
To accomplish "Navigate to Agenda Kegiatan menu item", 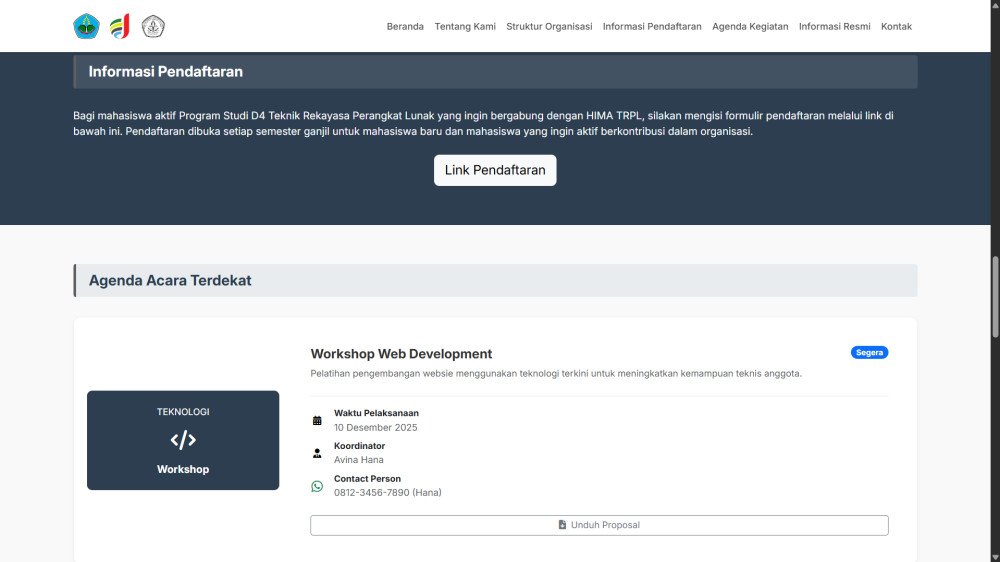I will pyautogui.click(x=750, y=27).
